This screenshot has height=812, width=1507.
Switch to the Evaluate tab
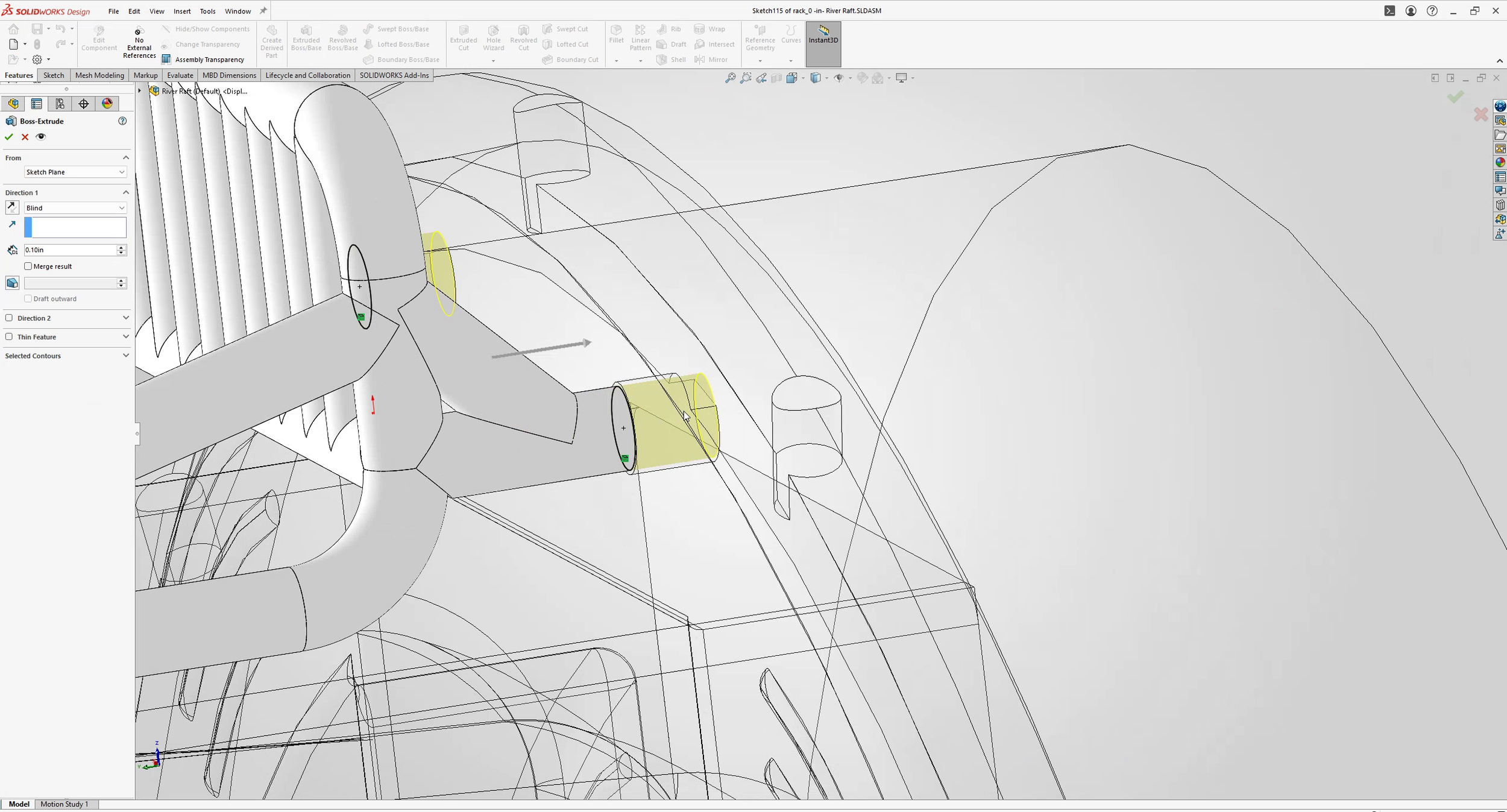[x=180, y=75]
